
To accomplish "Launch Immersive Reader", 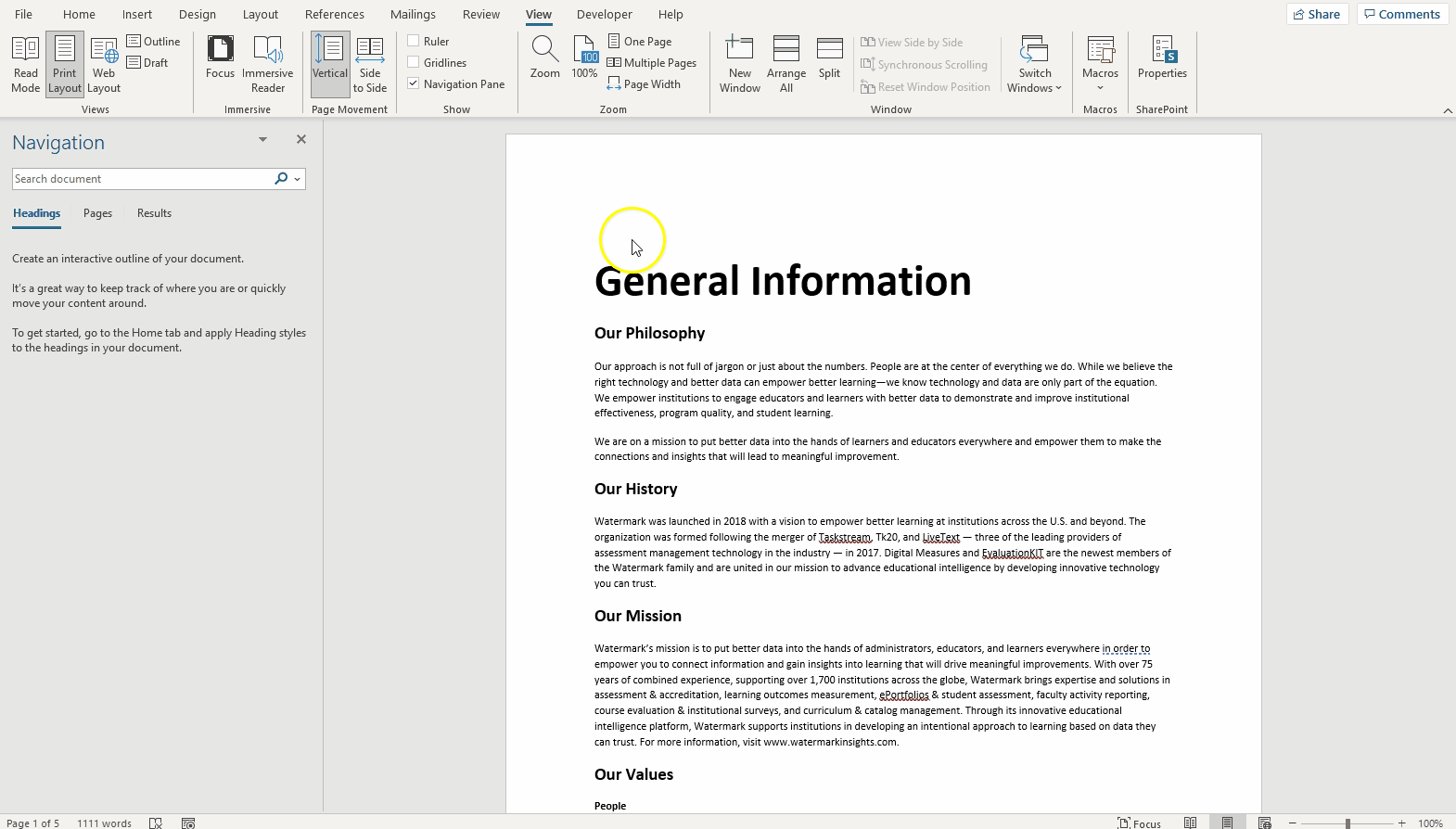I will (268, 64).
